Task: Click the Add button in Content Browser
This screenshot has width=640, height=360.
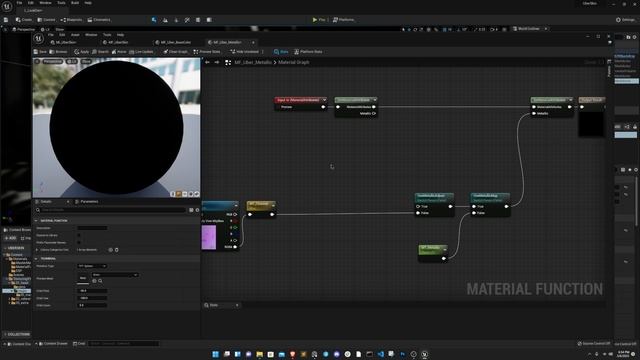Action: [11, 238]
